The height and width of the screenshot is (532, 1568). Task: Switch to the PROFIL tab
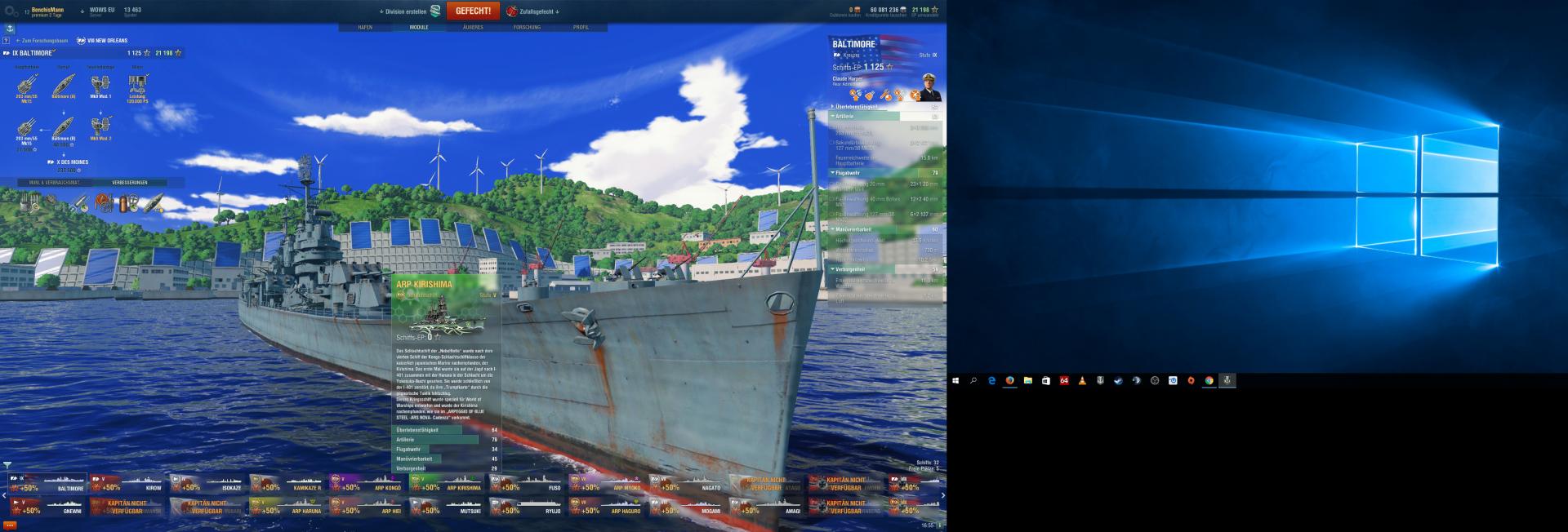(581, 27)
